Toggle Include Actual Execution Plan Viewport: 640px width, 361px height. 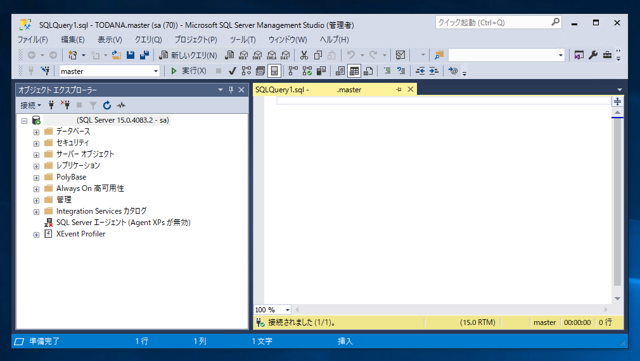coord(293,71)
